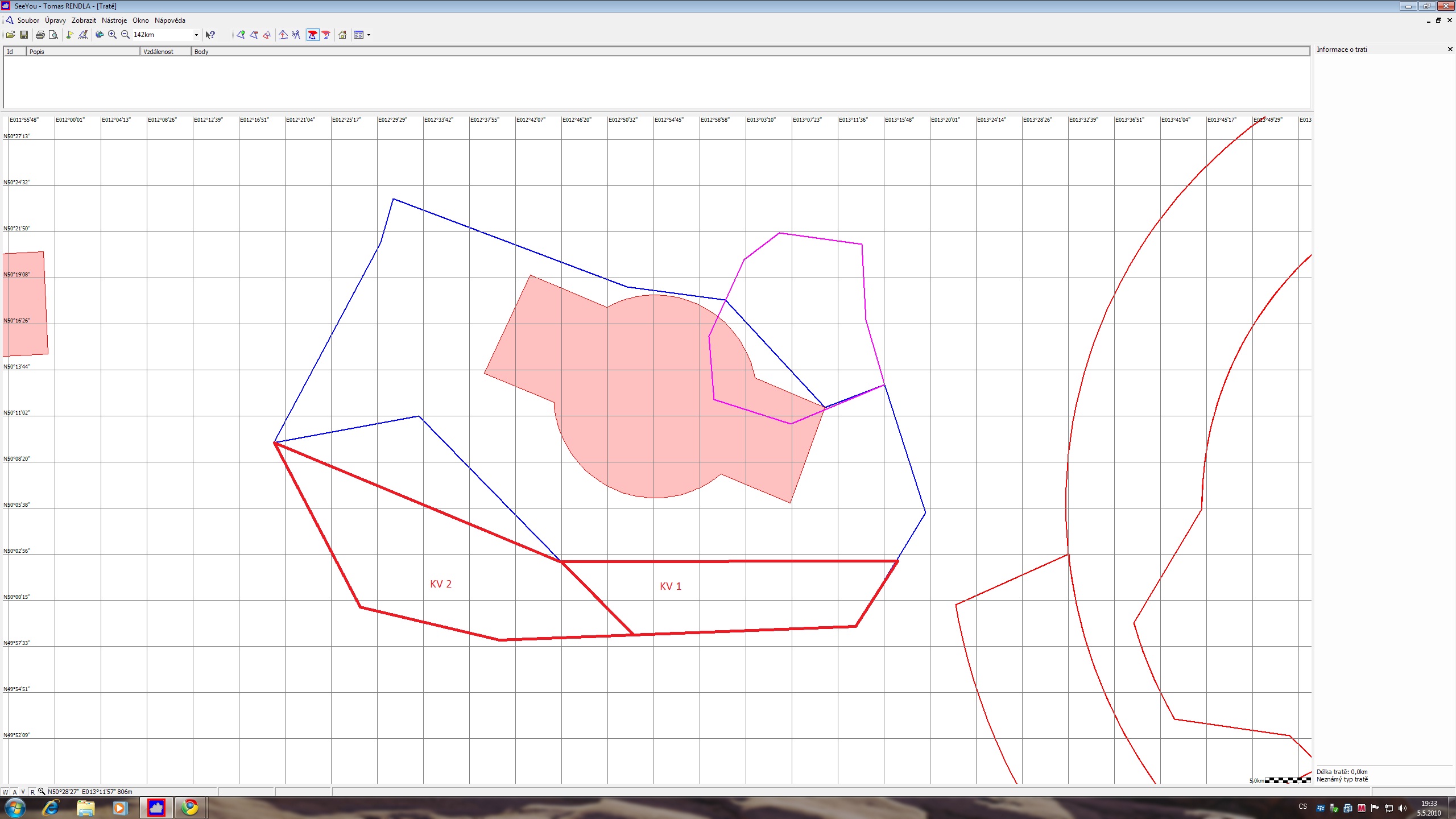This screenshot has width=1456, height=819.
Task: Open print preview icon
Action: tap(53, 35)
